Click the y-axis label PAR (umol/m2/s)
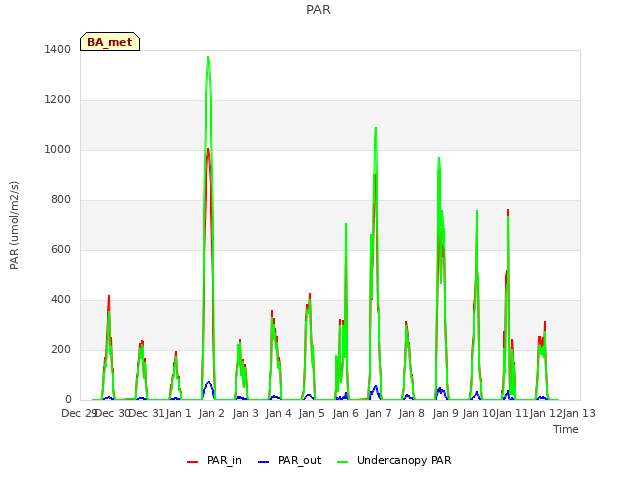Screen dimensions: 640x480 [14, 225]
